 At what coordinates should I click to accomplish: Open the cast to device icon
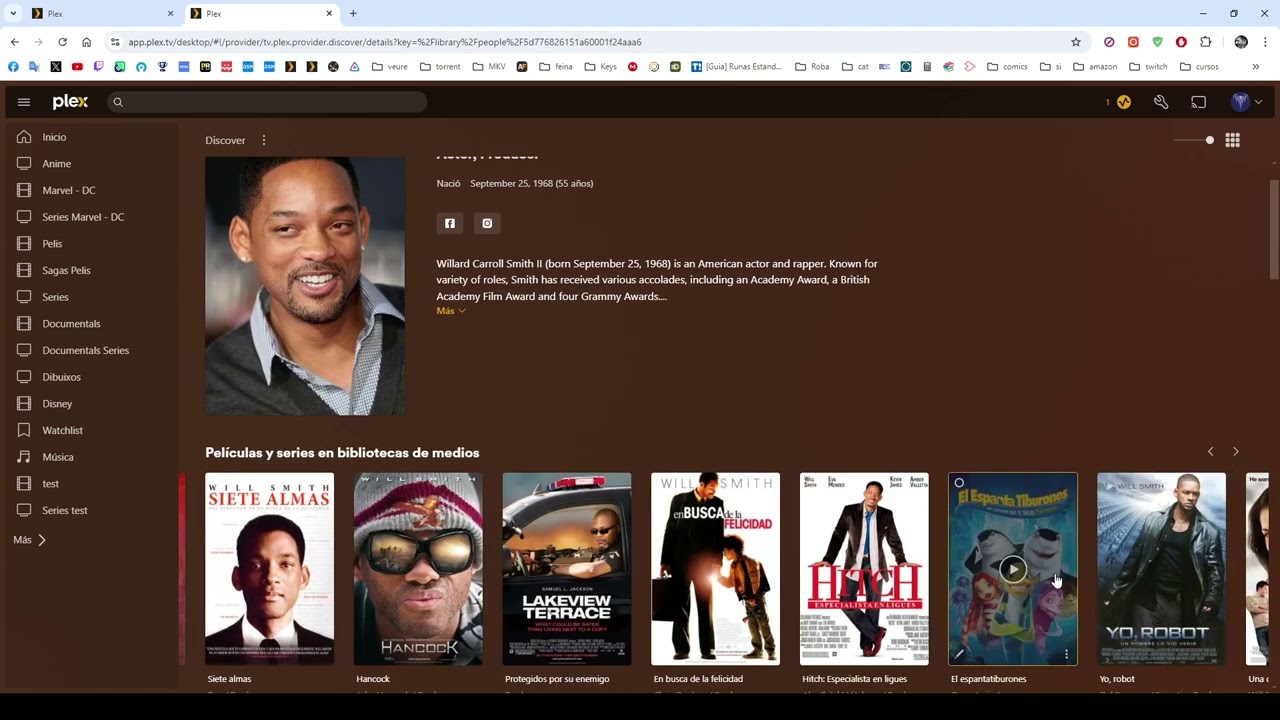click(1199, 102)
